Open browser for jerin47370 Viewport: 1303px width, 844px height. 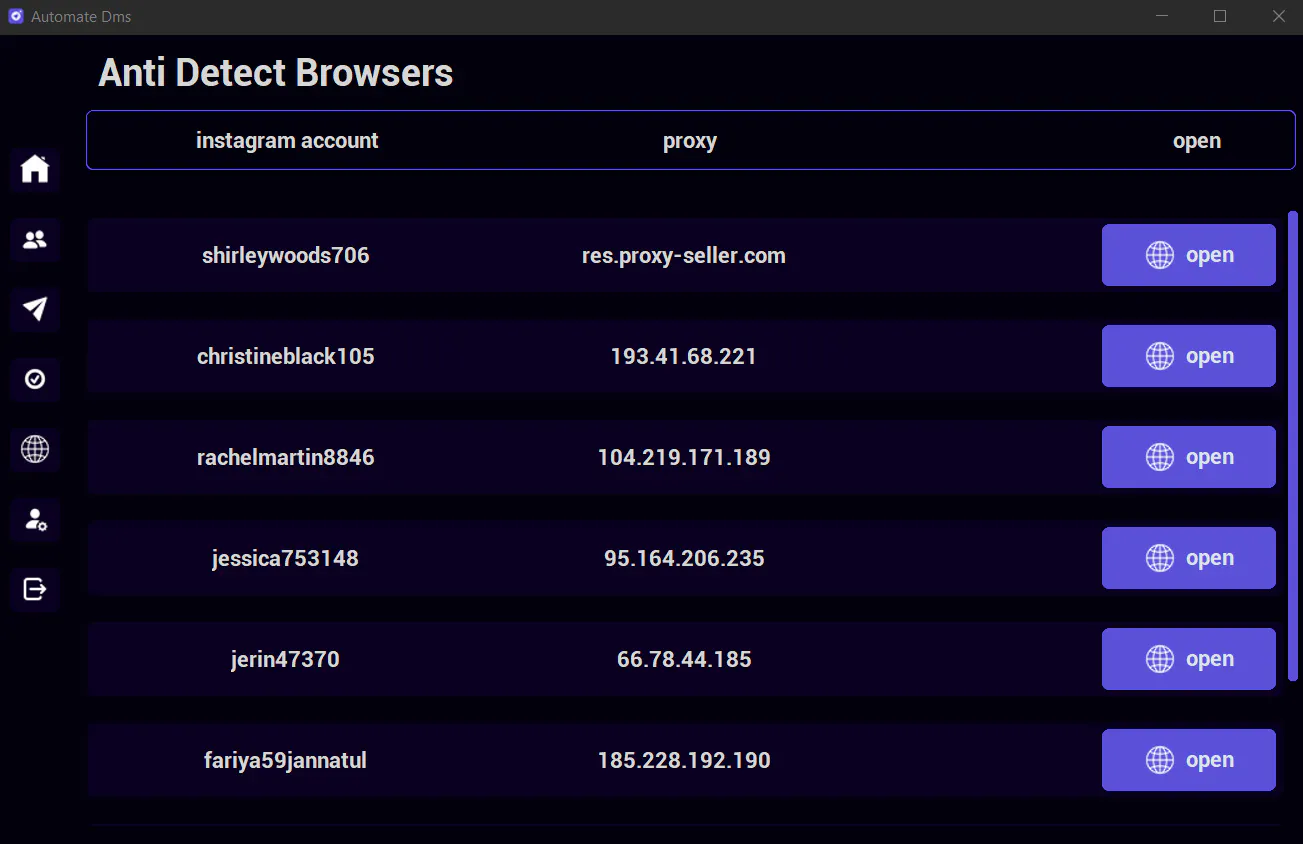tap(1188, 659)
